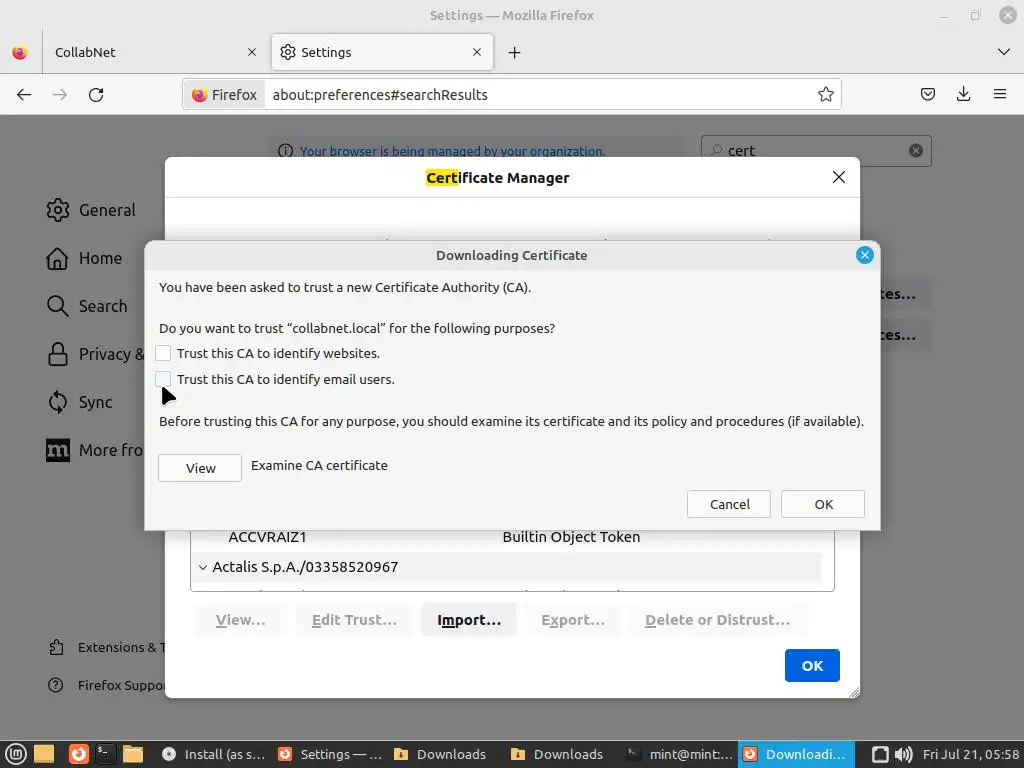The height and width of the screenshot is (768, 1024).
Task: Reload the current page
Action: [96, 95]
